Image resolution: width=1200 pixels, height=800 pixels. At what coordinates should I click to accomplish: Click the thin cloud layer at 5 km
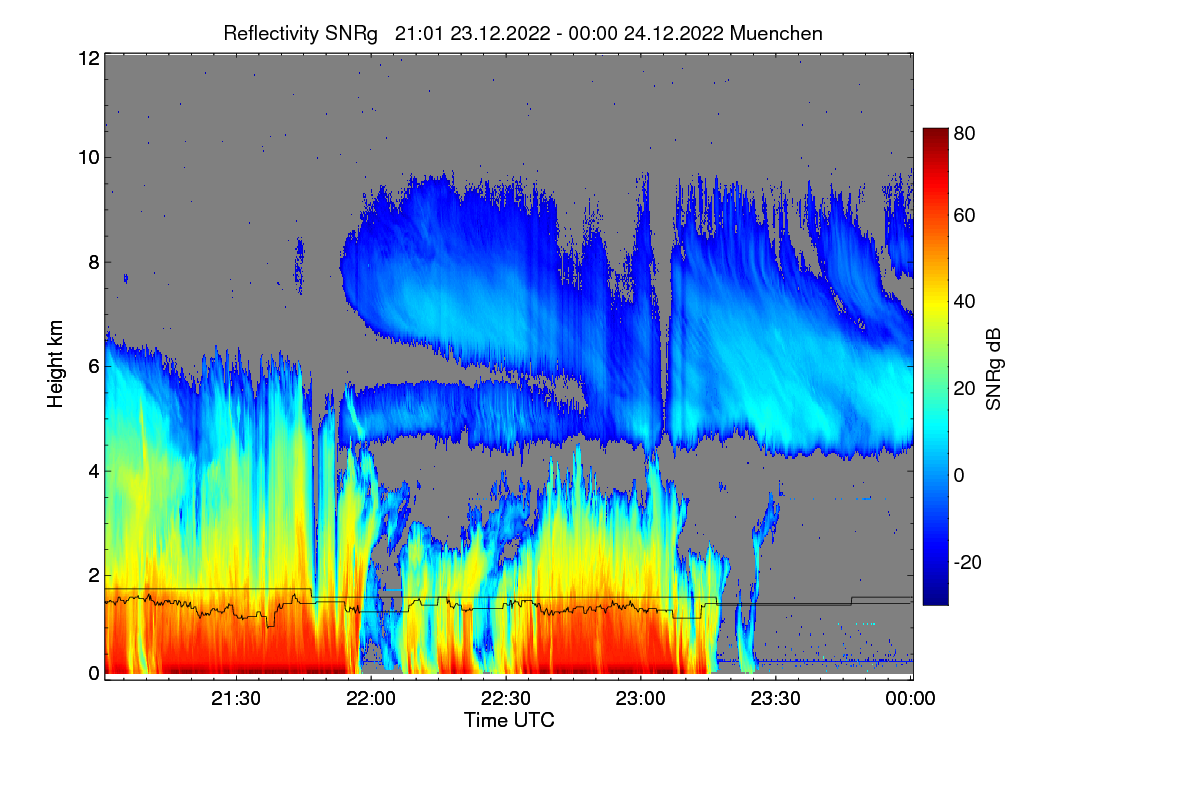460,412
